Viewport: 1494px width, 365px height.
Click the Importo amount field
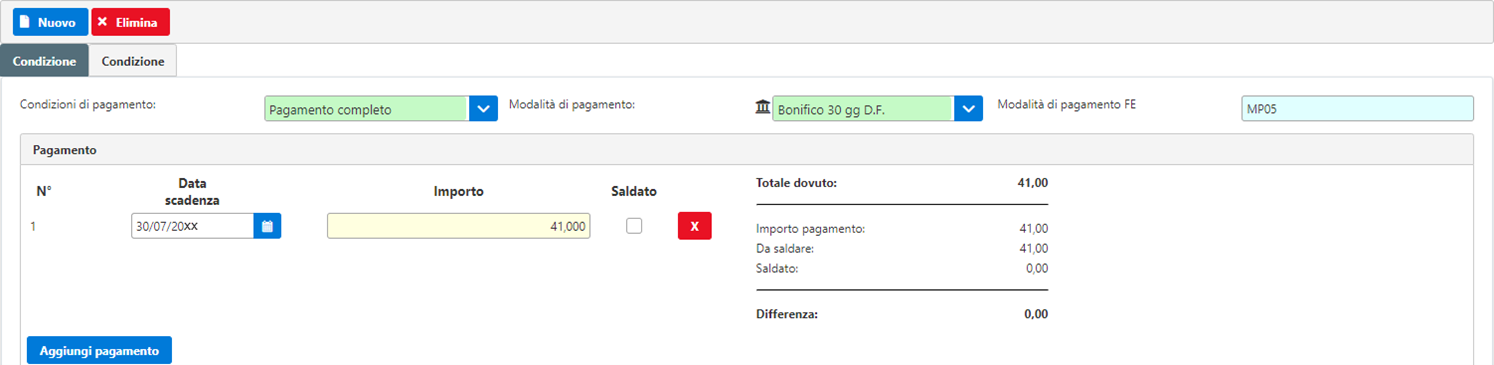pos(458,227)
